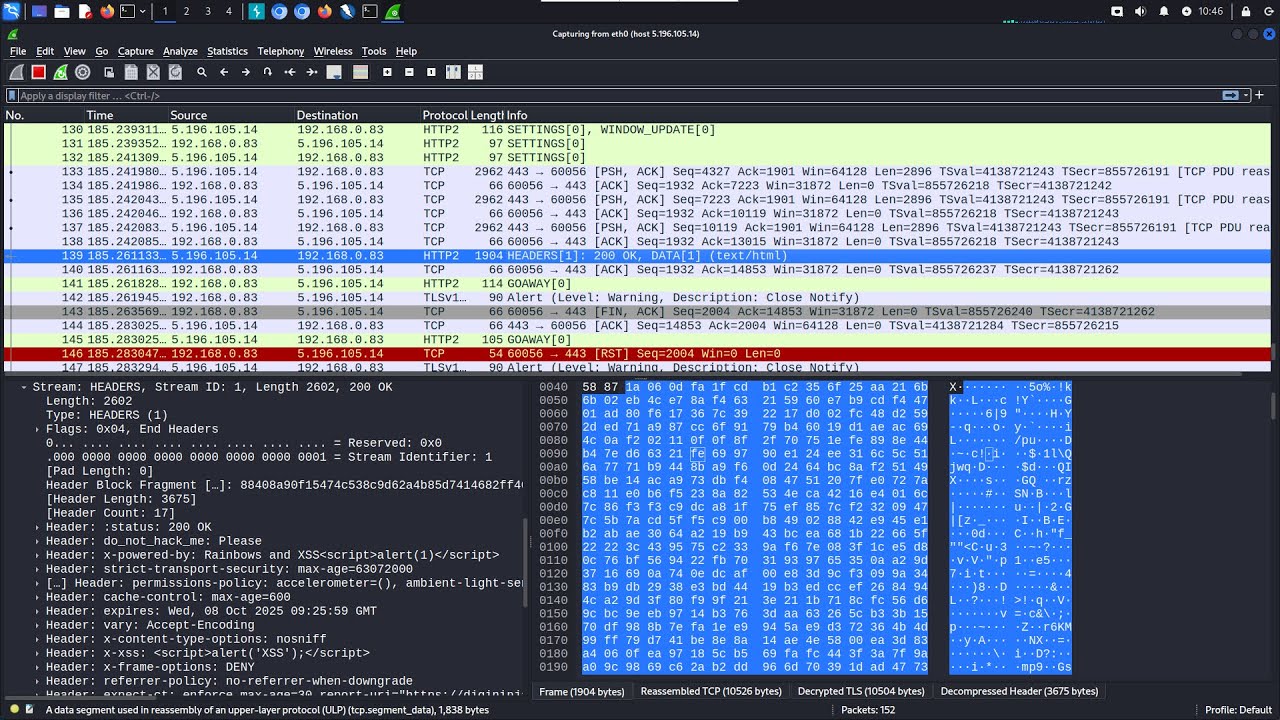The width and height of the screenshot is (1280, 720).
Task: Expand the x-frame-options: DENY header node
Action: pyautogui.click(x=38, y=667)
